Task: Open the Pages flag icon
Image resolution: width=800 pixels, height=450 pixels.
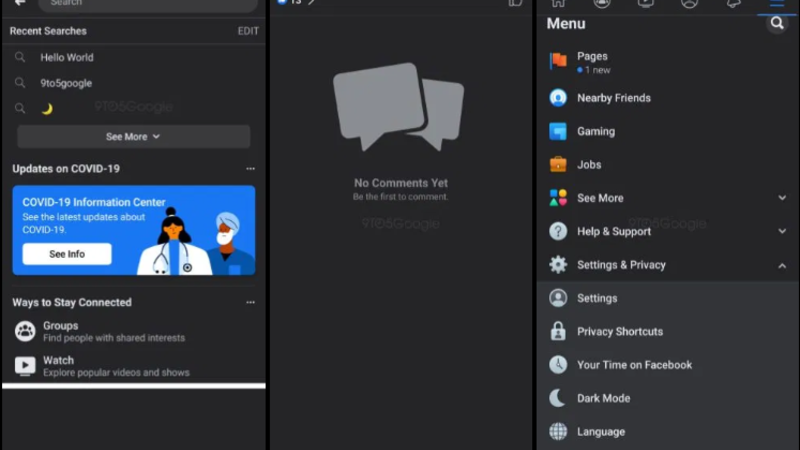Action: [558, 61]
